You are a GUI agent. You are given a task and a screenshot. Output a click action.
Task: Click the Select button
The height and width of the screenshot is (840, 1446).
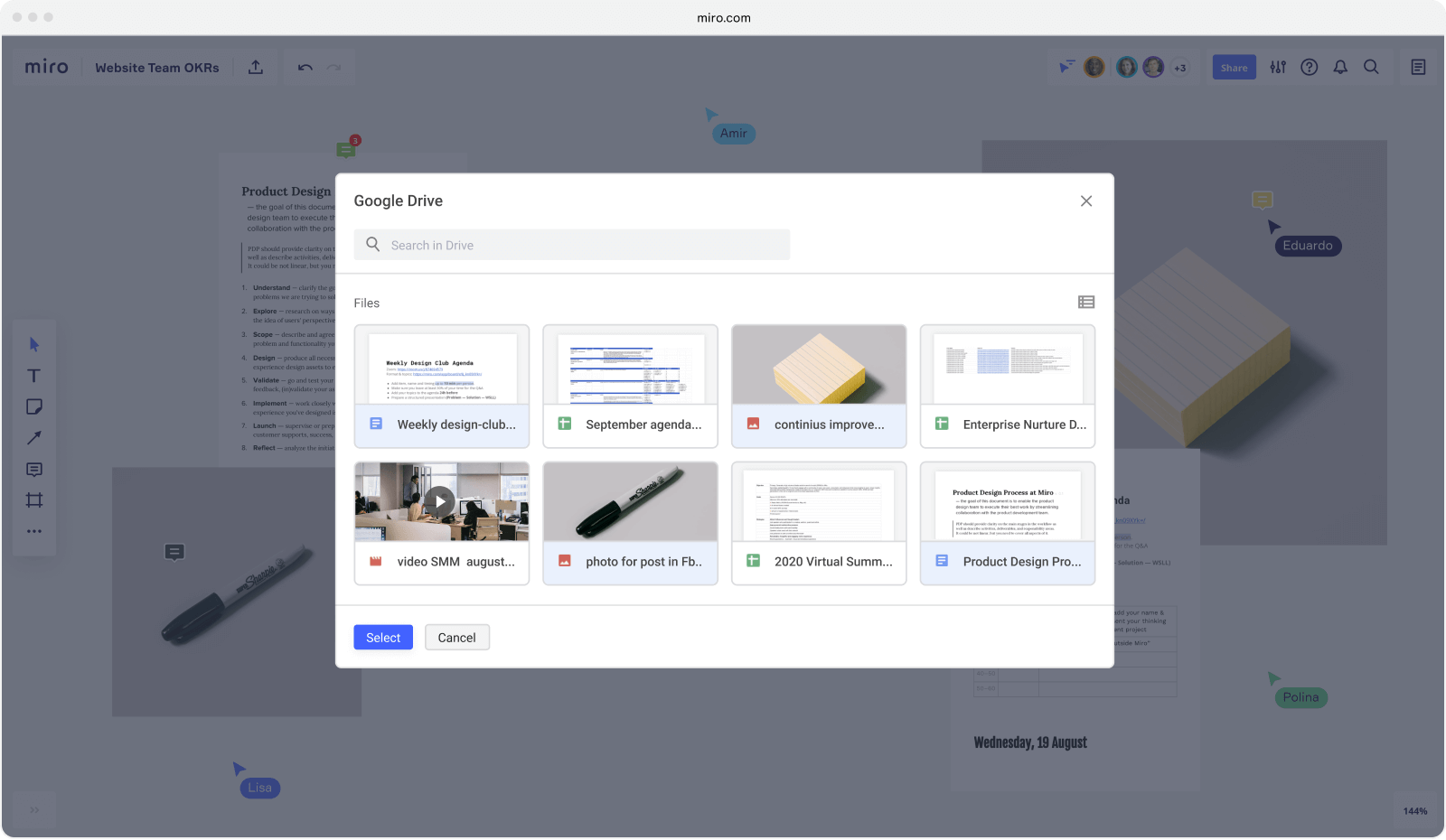(x=383, y=638)
